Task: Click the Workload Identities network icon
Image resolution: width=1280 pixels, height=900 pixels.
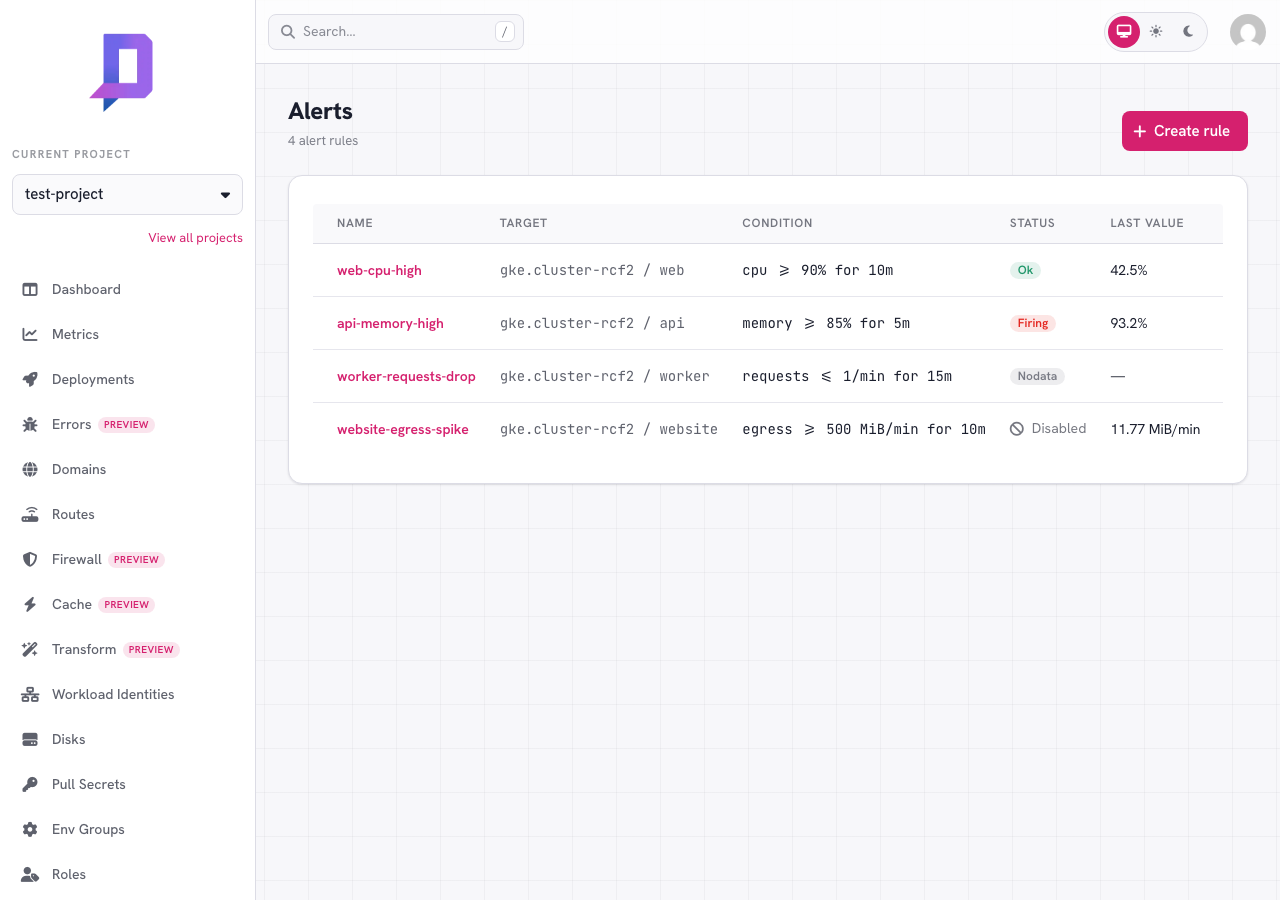Action: 30,694
